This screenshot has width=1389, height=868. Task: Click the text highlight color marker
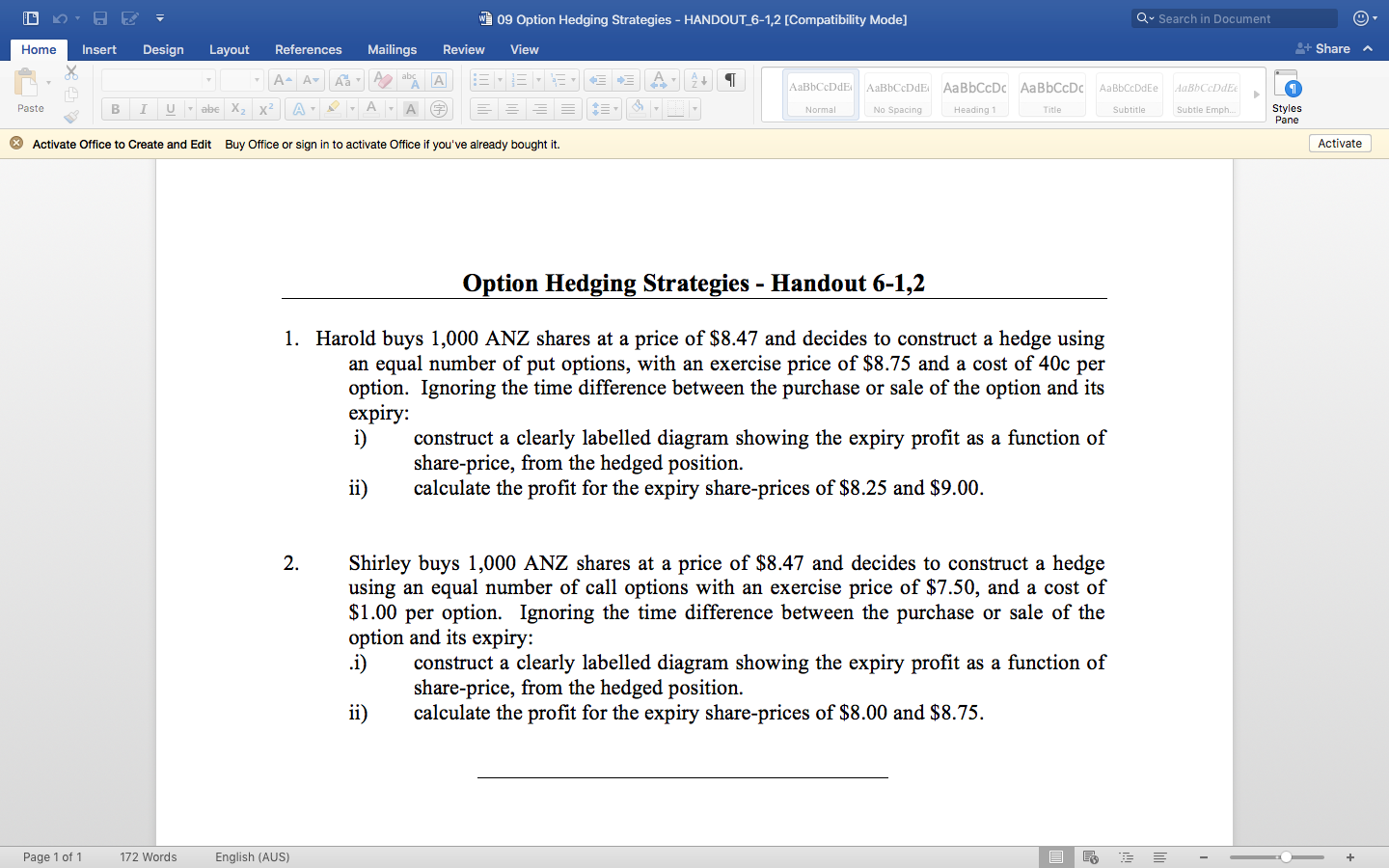(333, 108)
